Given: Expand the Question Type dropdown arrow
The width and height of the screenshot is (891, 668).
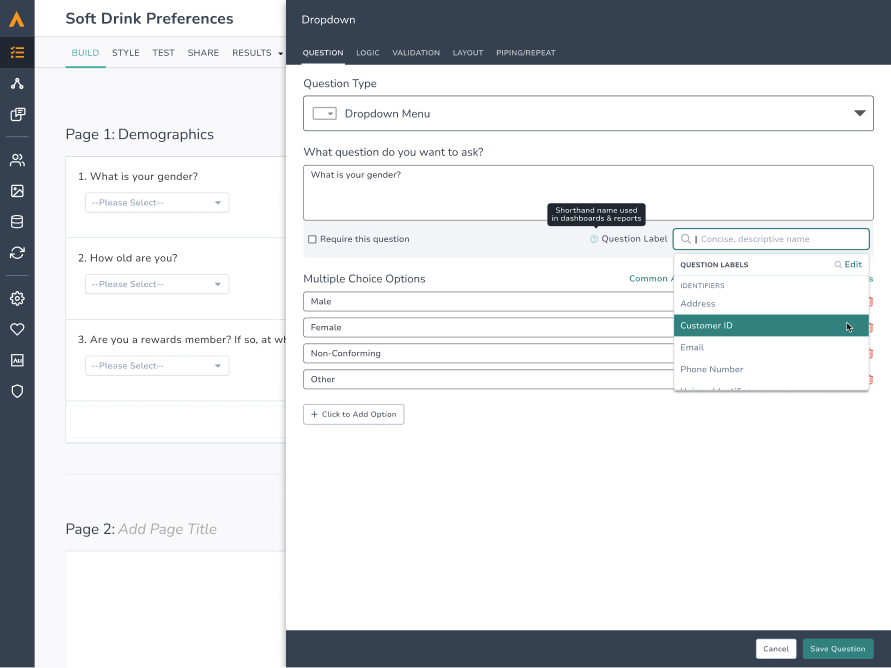Looking at the screenshot, I should click(x=859, y=114).
